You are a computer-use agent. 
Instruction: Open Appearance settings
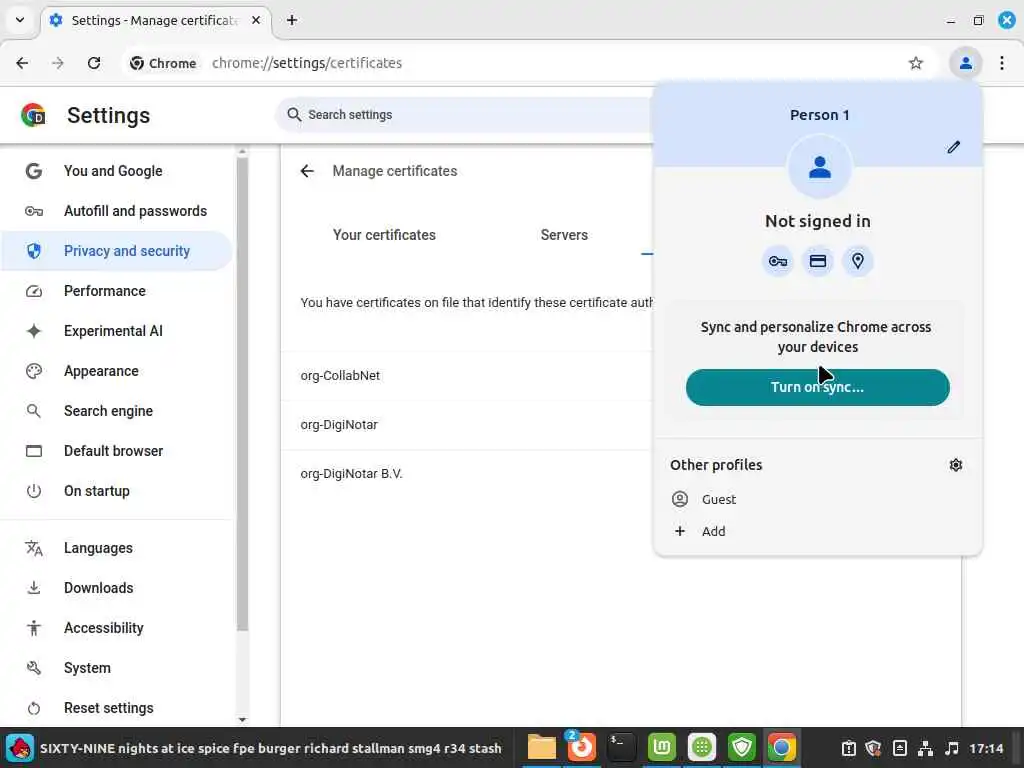coord(116,371)
